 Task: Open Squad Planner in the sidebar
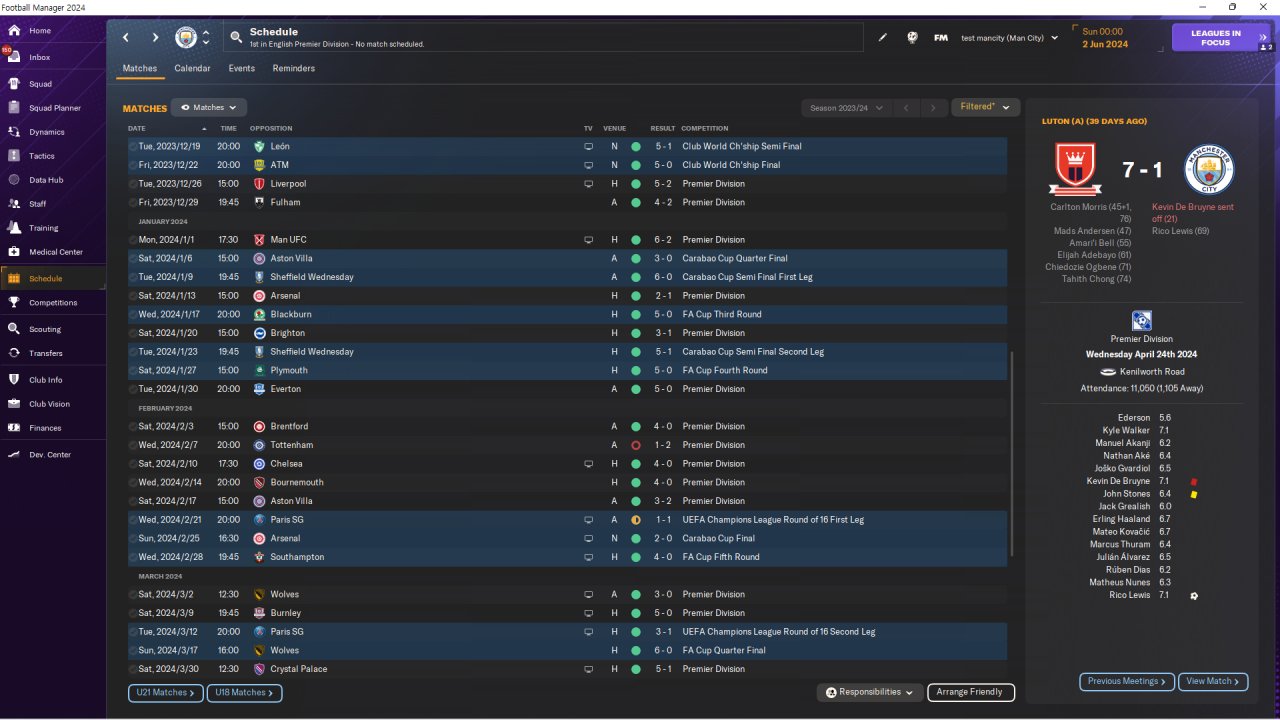[x=53, y=108]
